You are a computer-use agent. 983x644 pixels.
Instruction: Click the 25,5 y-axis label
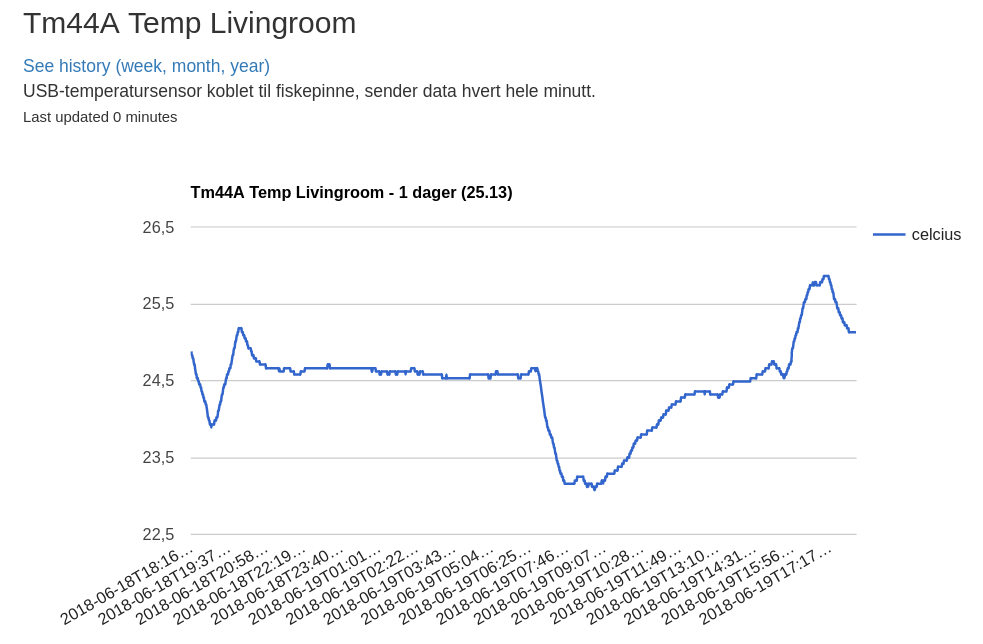pyautogui.click(x=158, y=304)
